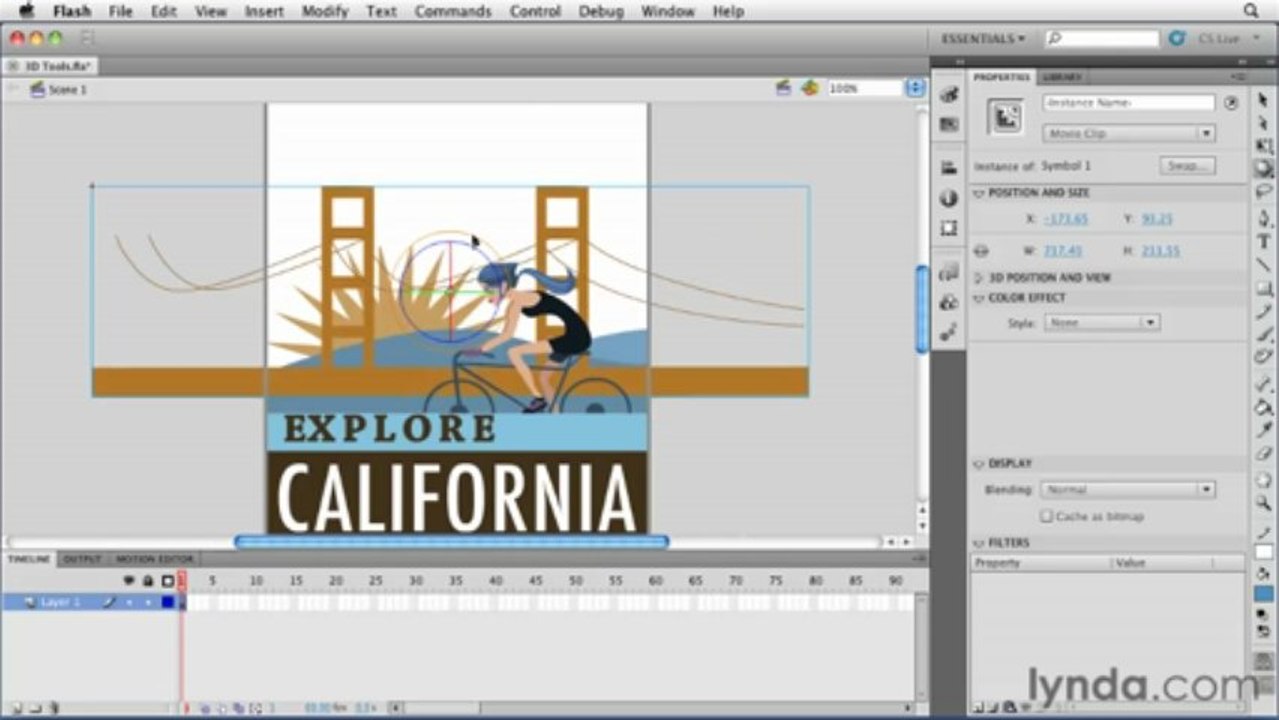The width and height of the screenshot is (1279, 720).
Task: Toggle the Onion Skin button
Action: (x=207, y=708)
